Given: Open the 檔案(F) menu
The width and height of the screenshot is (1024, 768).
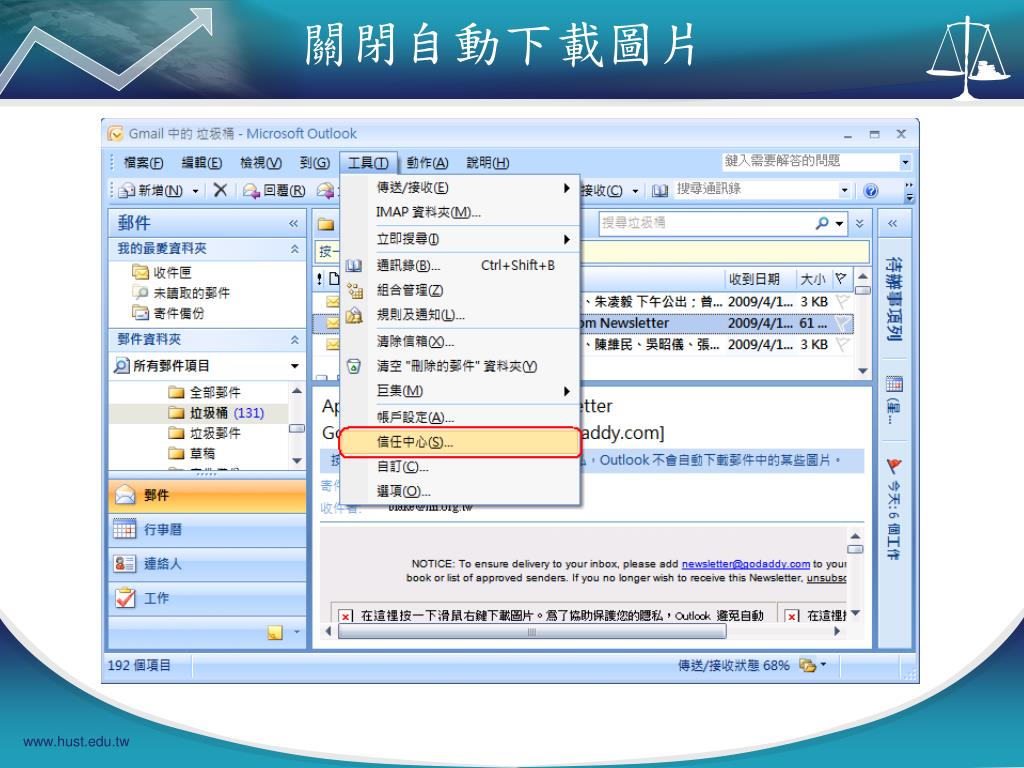Looking at the screenshot, I should 143,163.
